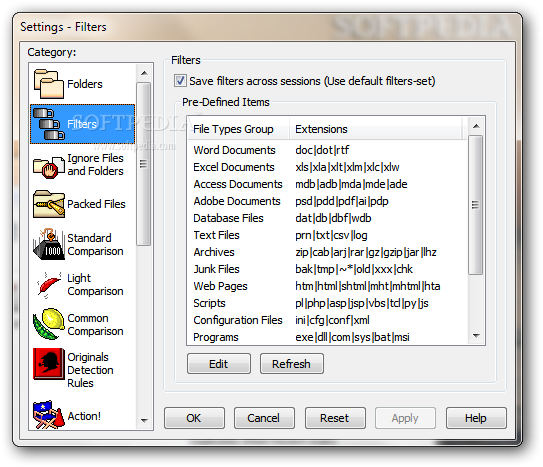Select the Word Documents row

click(x=327, y=150)
